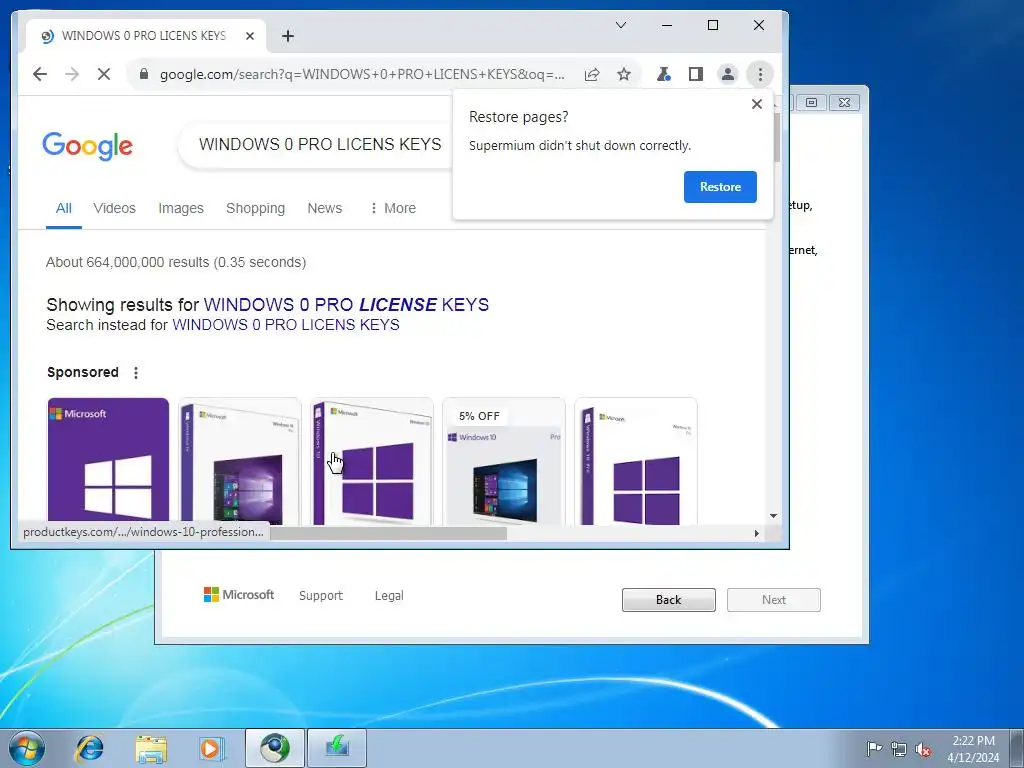Open the fifth sponsored Windows 10 Pro box
1024x768 pixels.
tap(636, 461)
